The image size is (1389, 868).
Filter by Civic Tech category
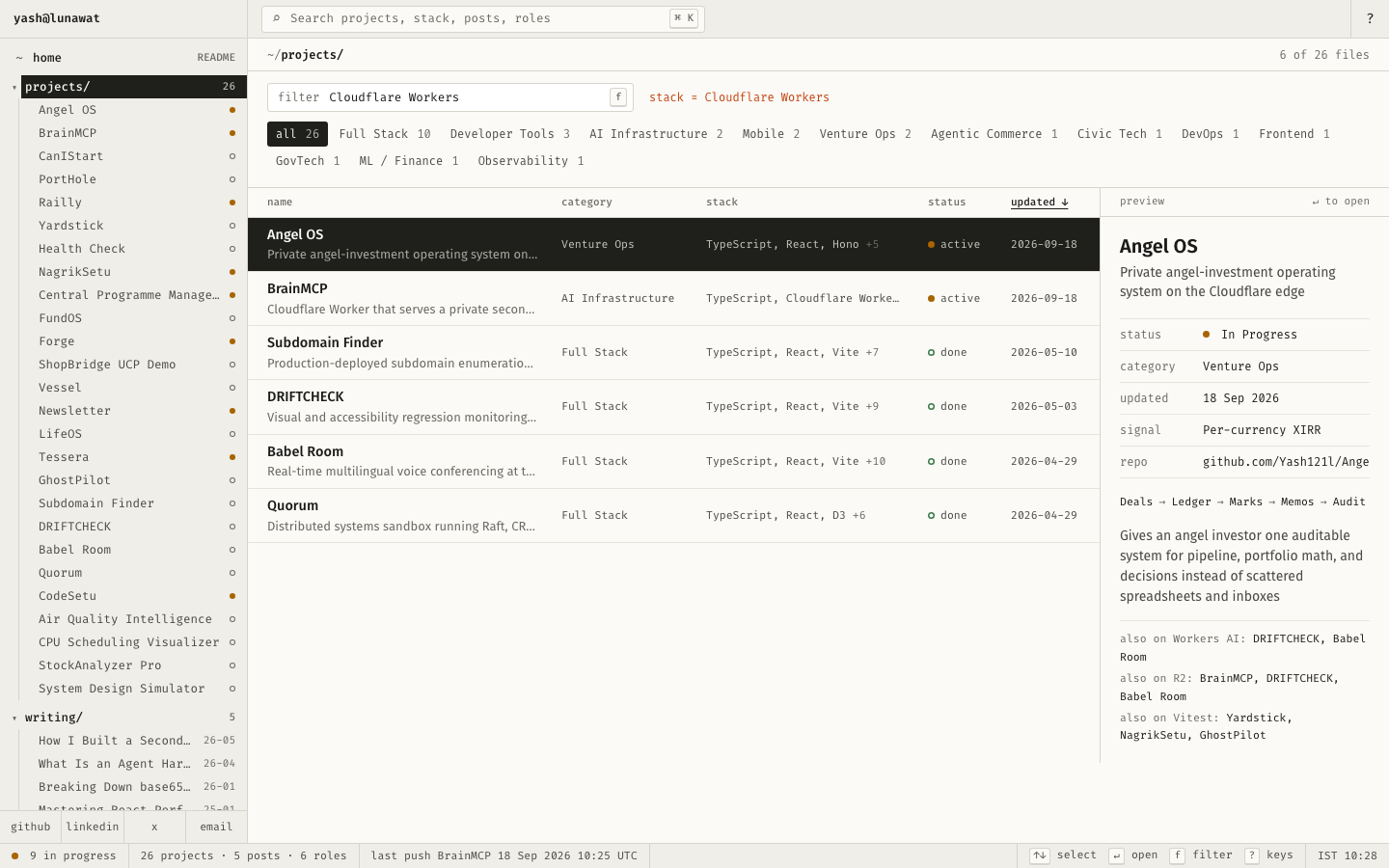tap(1120, 134)
